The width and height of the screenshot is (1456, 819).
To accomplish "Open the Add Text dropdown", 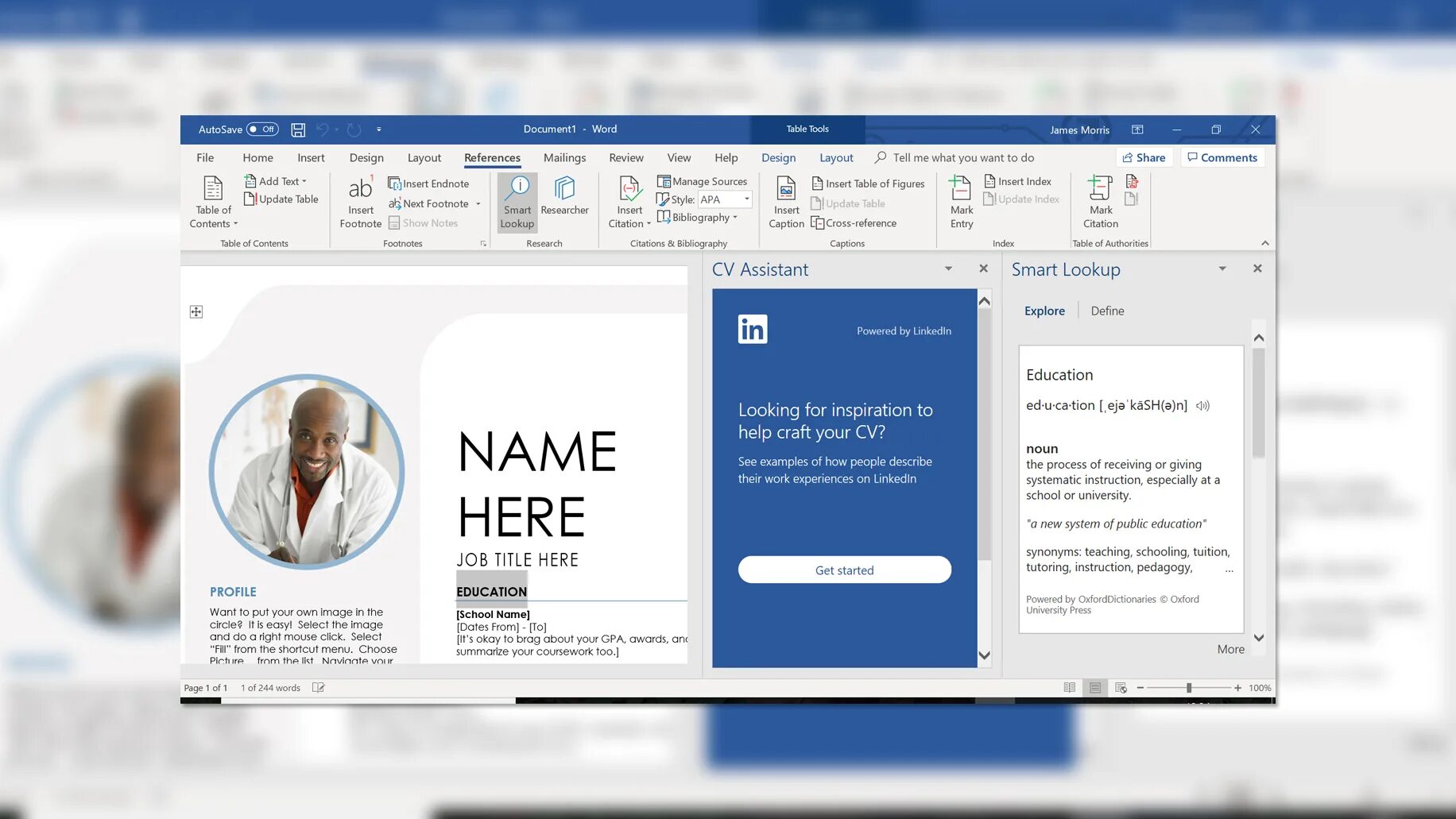I will pos(276,181).
